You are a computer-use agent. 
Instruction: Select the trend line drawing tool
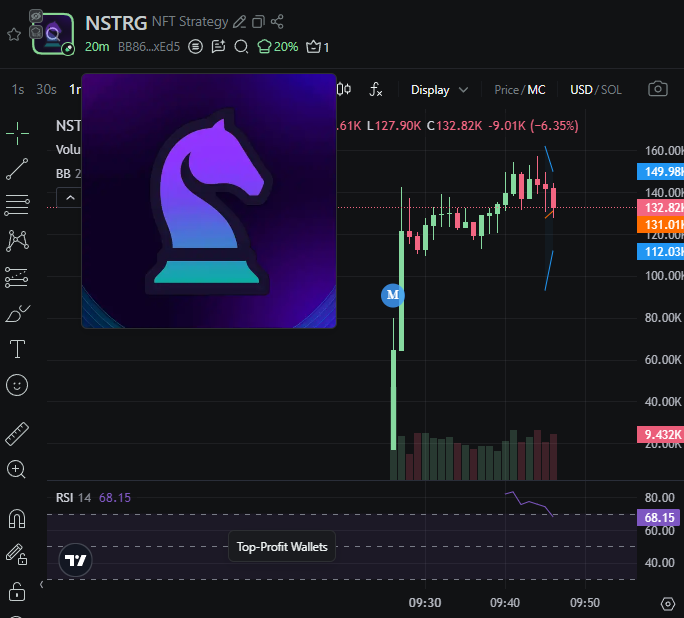click(17, 169)
